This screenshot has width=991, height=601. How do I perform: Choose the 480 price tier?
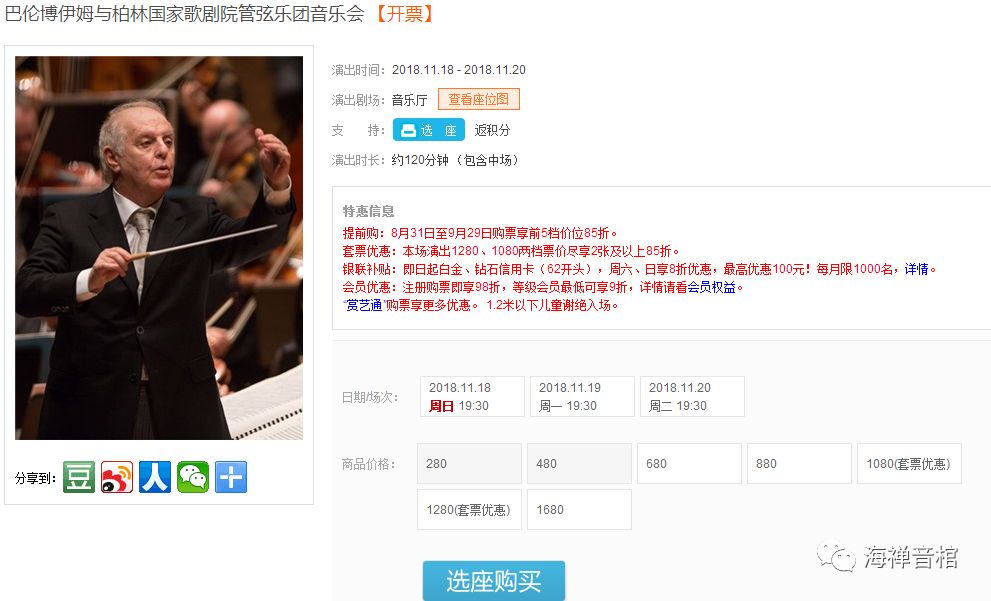coord(579,463)
